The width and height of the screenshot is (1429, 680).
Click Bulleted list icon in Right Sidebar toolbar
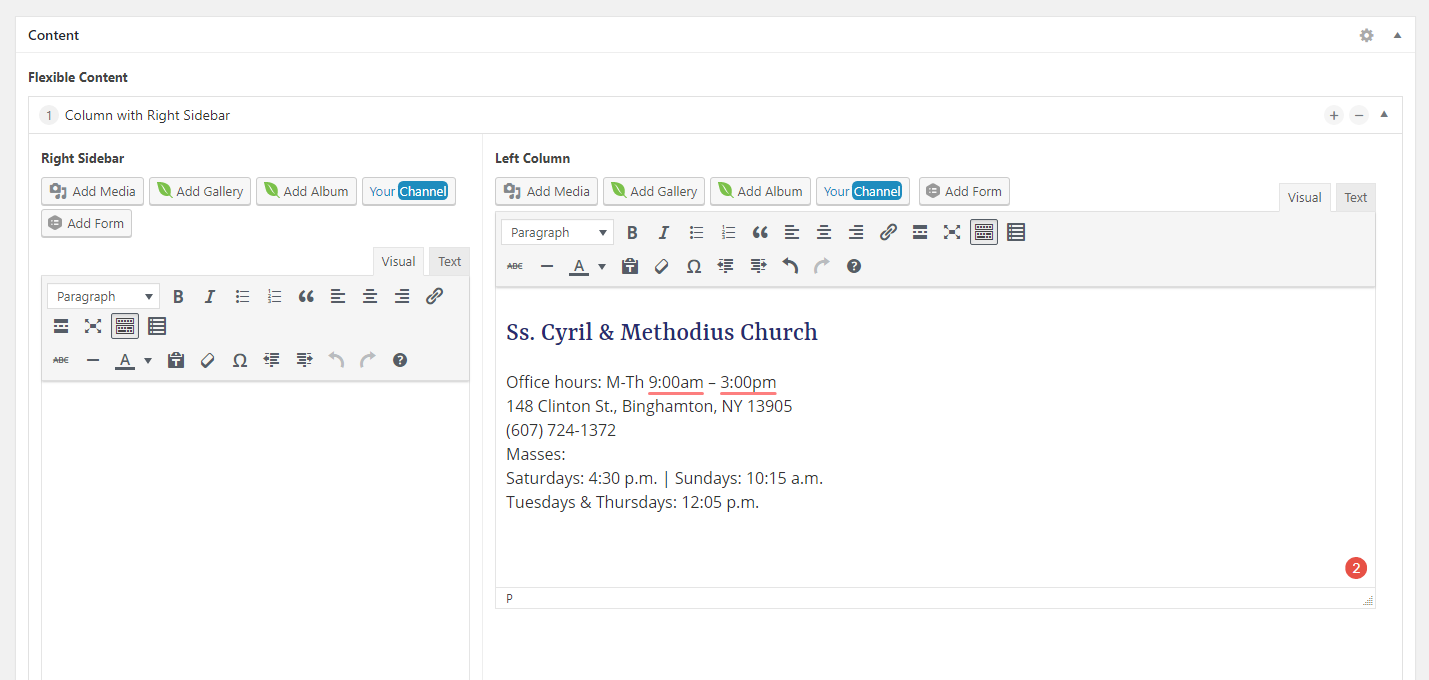(242, 297)
